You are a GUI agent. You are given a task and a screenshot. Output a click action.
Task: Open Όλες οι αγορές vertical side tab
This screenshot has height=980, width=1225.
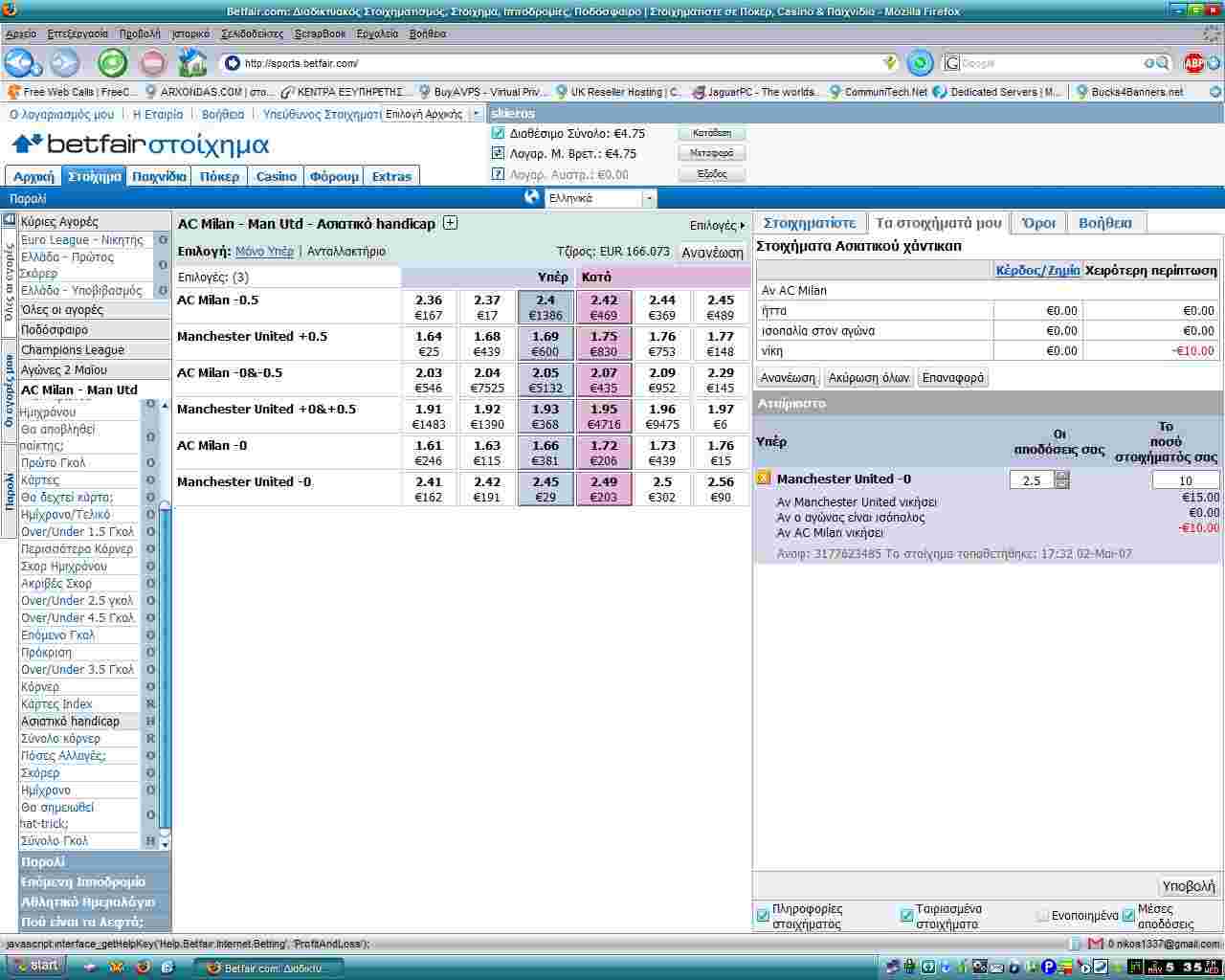coord(9,281)
